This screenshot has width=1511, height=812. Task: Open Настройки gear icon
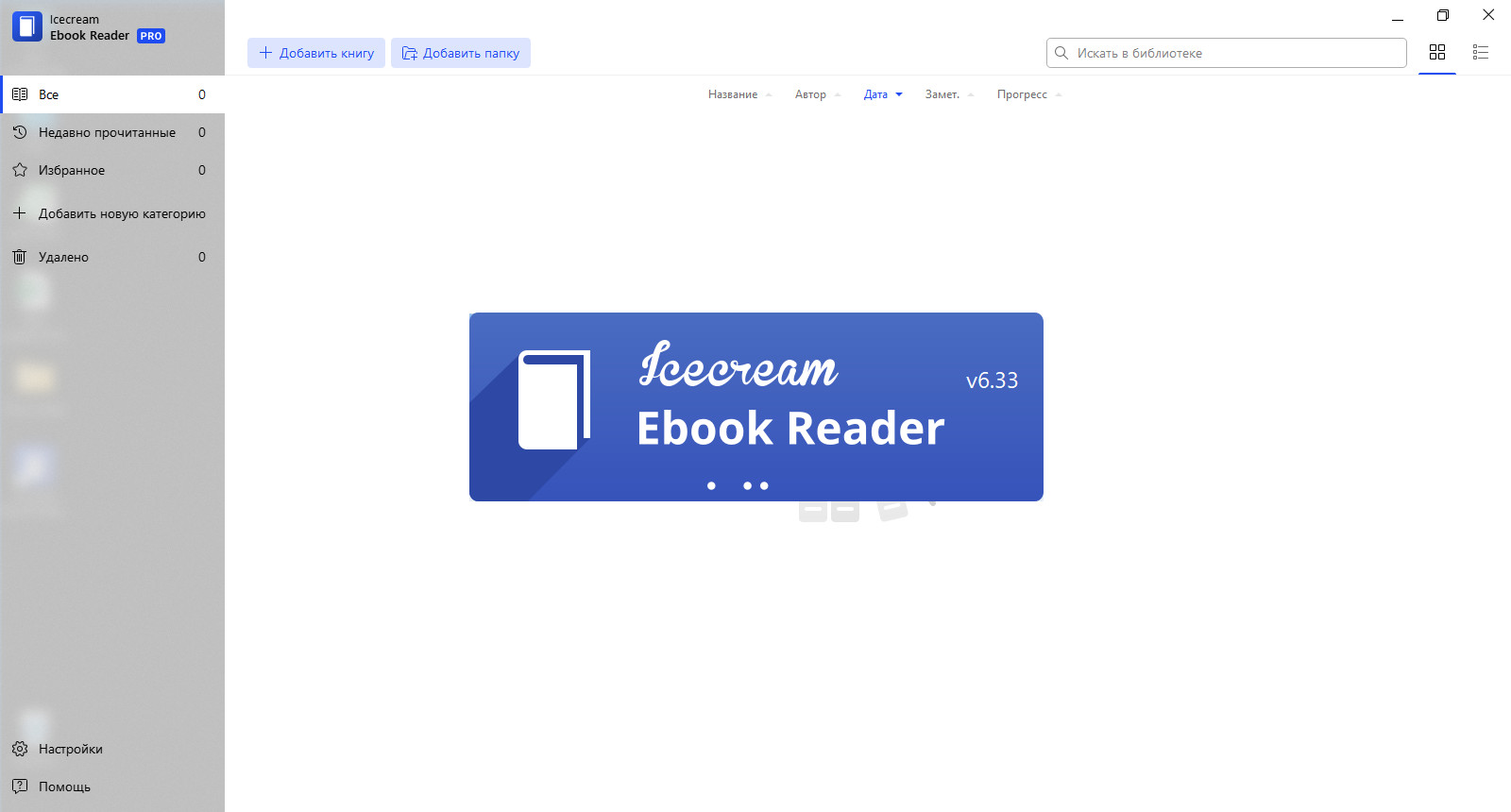point(20,749)
